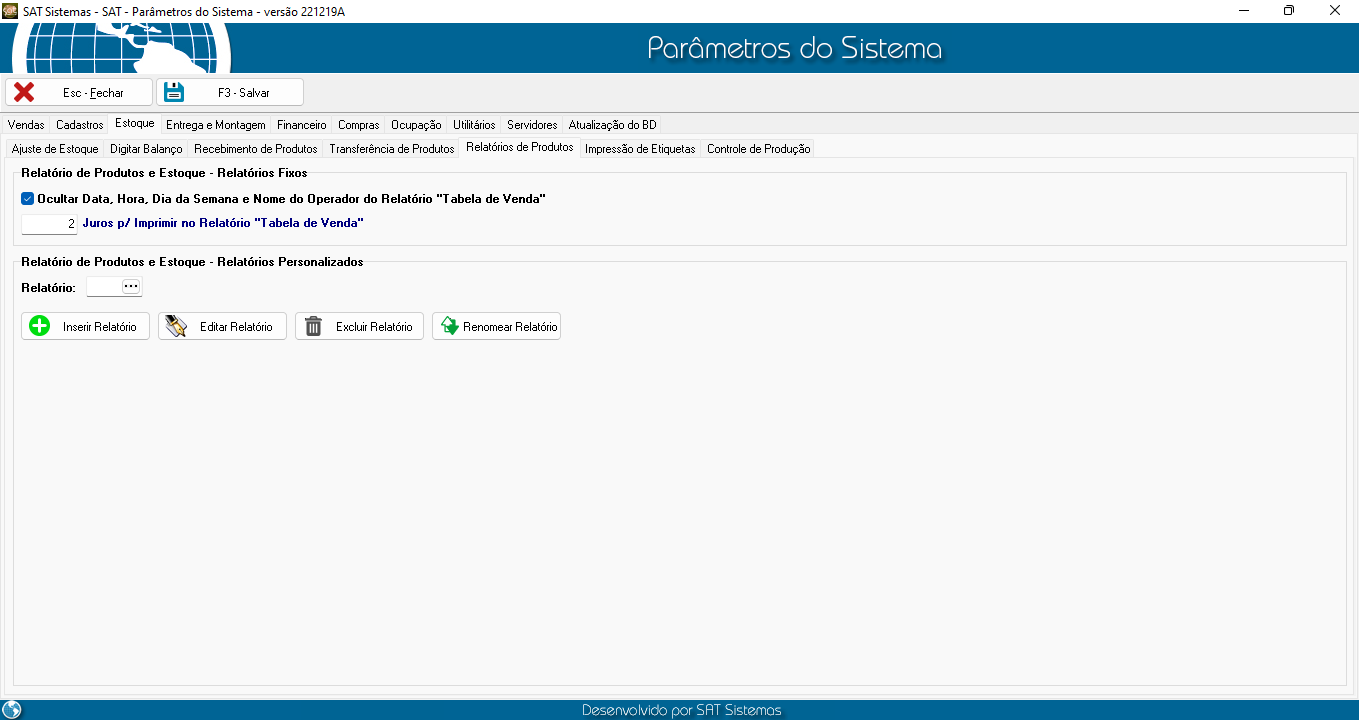Click the red X Fechar icon
This screenshot has height=720, width=1359.
coord(24,92)
